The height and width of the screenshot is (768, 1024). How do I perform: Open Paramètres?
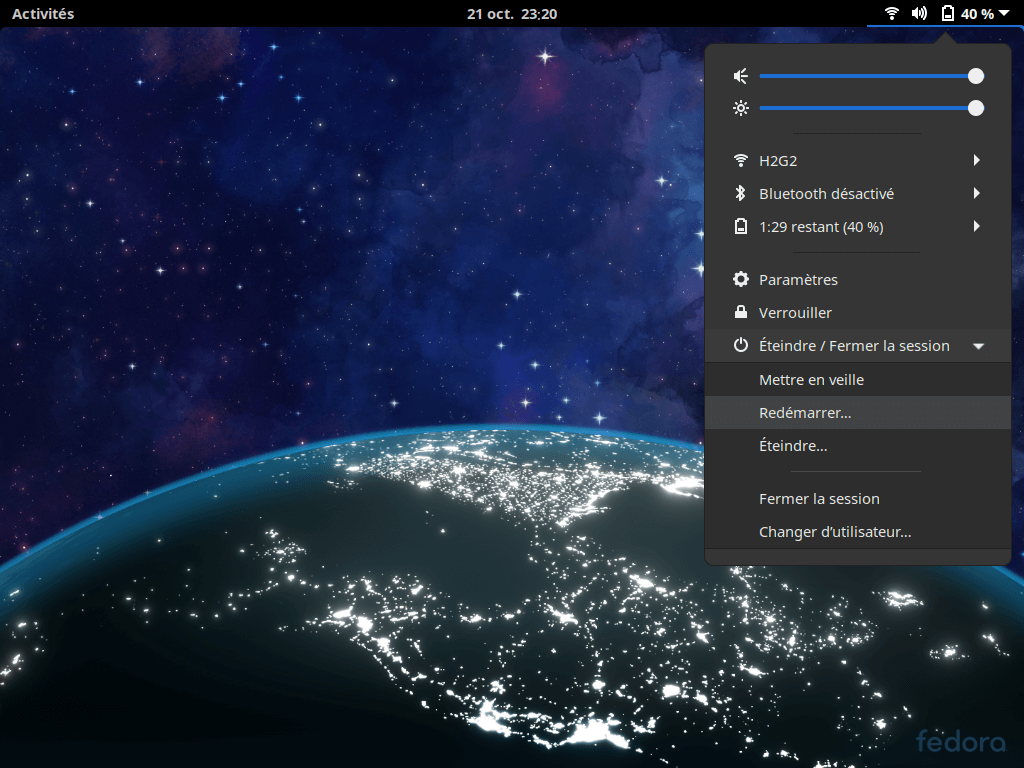(x=858, y=280)
